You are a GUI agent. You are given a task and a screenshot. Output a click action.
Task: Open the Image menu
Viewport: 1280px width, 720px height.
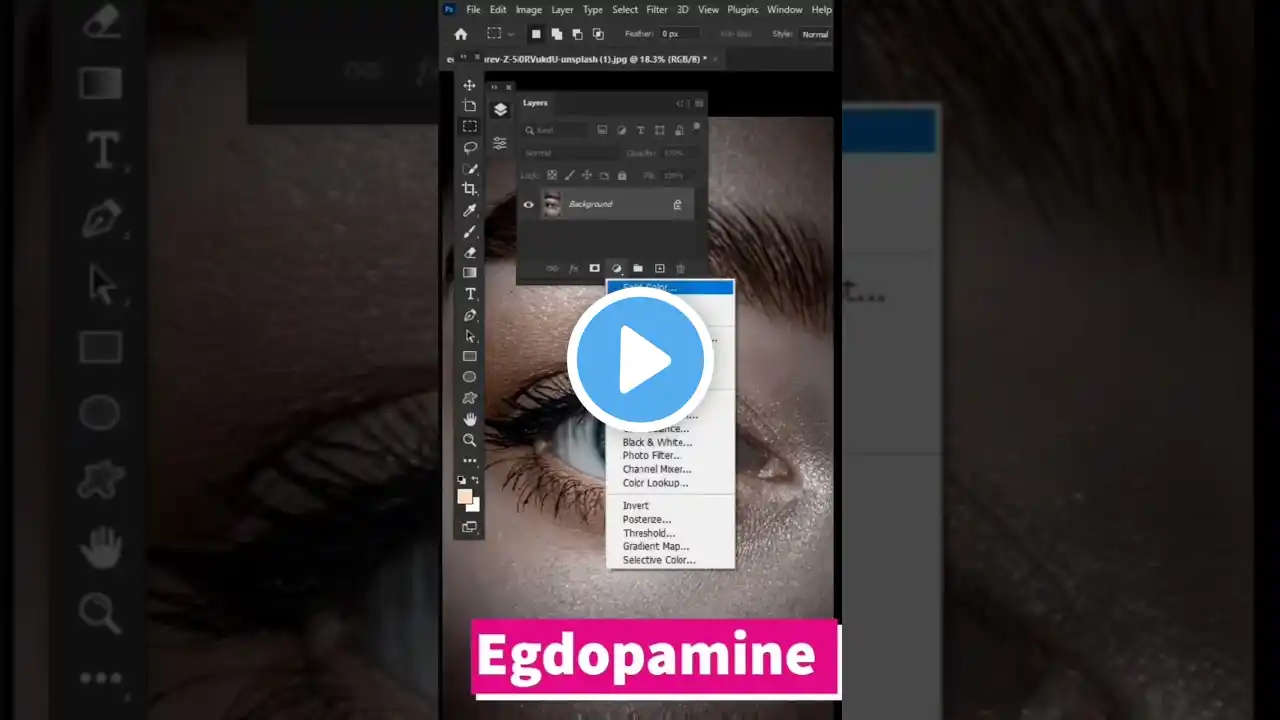[529, 10]
